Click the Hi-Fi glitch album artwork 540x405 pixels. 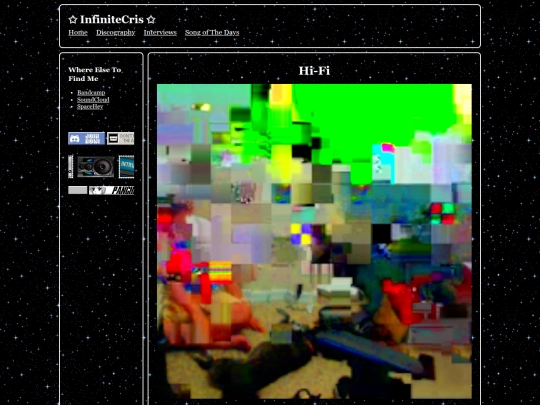point(314,241)
